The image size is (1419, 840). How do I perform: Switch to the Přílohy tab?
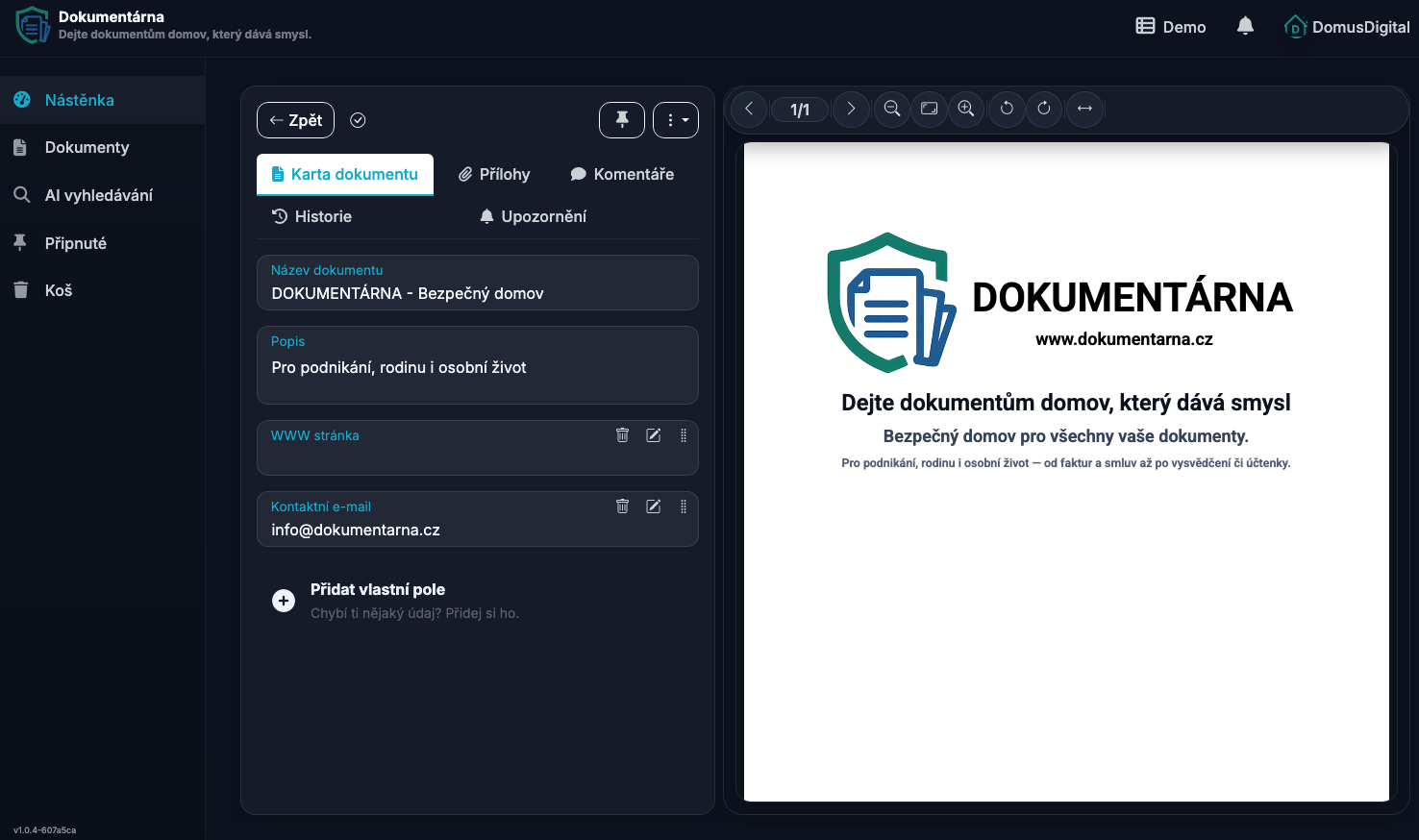tap(494, 174)
